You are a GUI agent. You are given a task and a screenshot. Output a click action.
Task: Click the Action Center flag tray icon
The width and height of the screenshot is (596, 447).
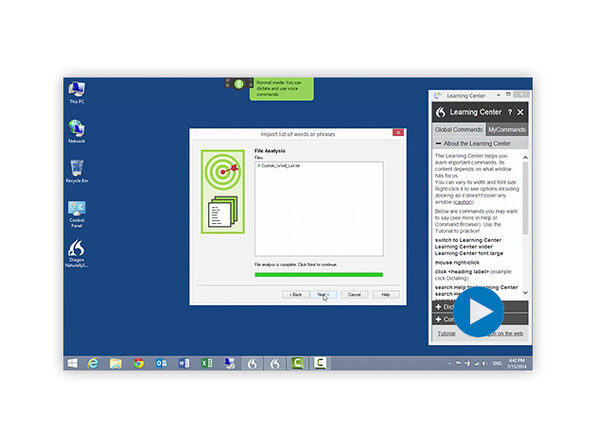pyautogui.click(x=459, y=363)
